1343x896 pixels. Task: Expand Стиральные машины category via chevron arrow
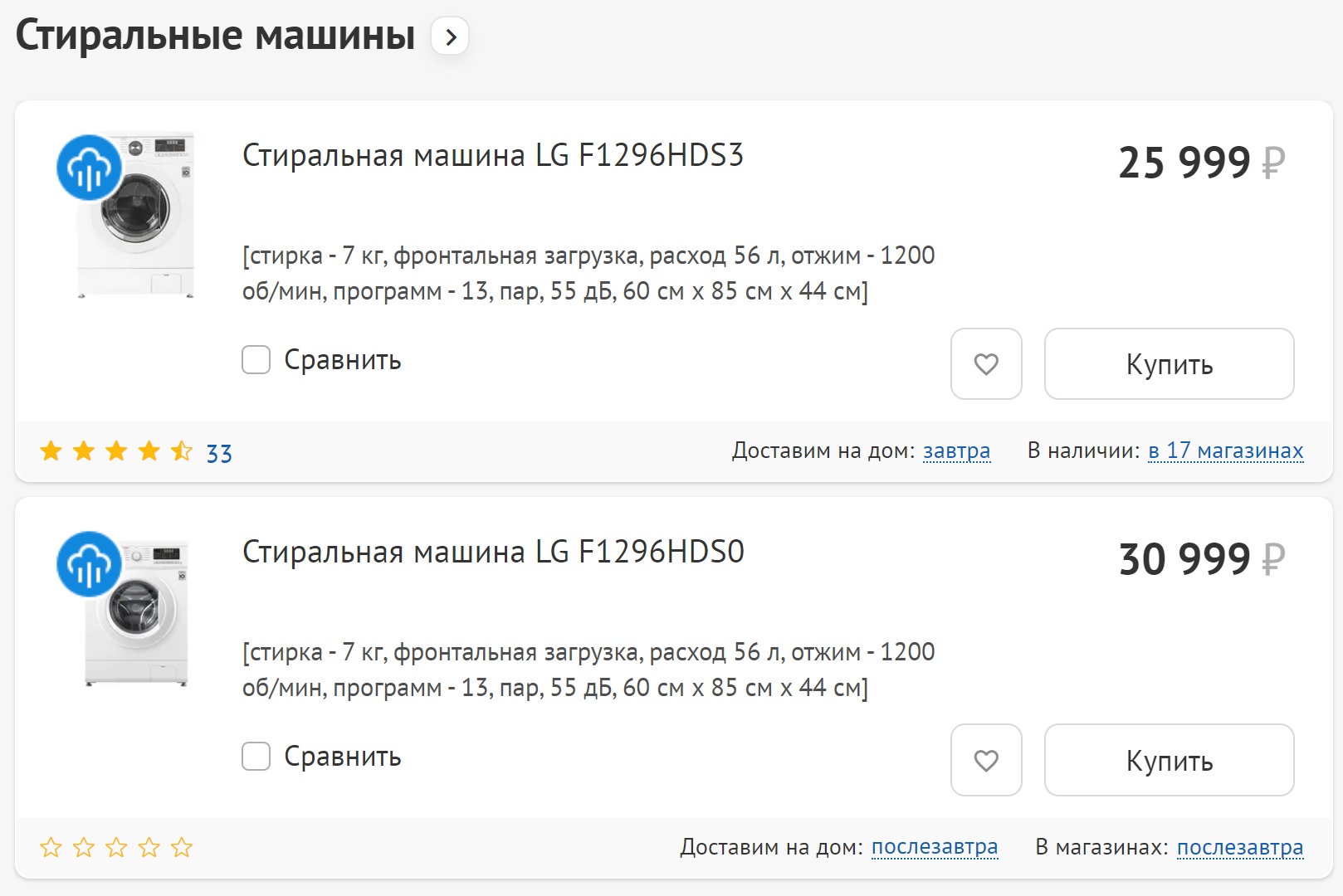pyautogui.click(x=450, y=37)
